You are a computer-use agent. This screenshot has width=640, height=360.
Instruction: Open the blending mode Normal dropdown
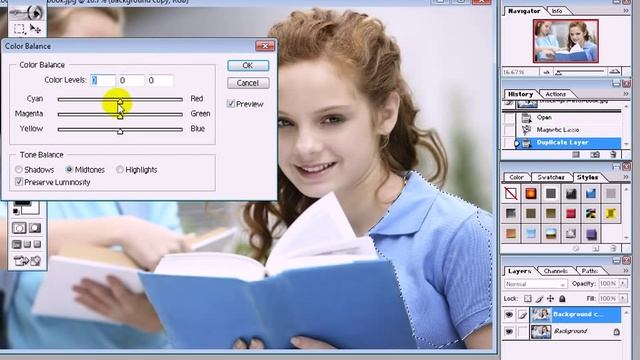tap(536, 284)
